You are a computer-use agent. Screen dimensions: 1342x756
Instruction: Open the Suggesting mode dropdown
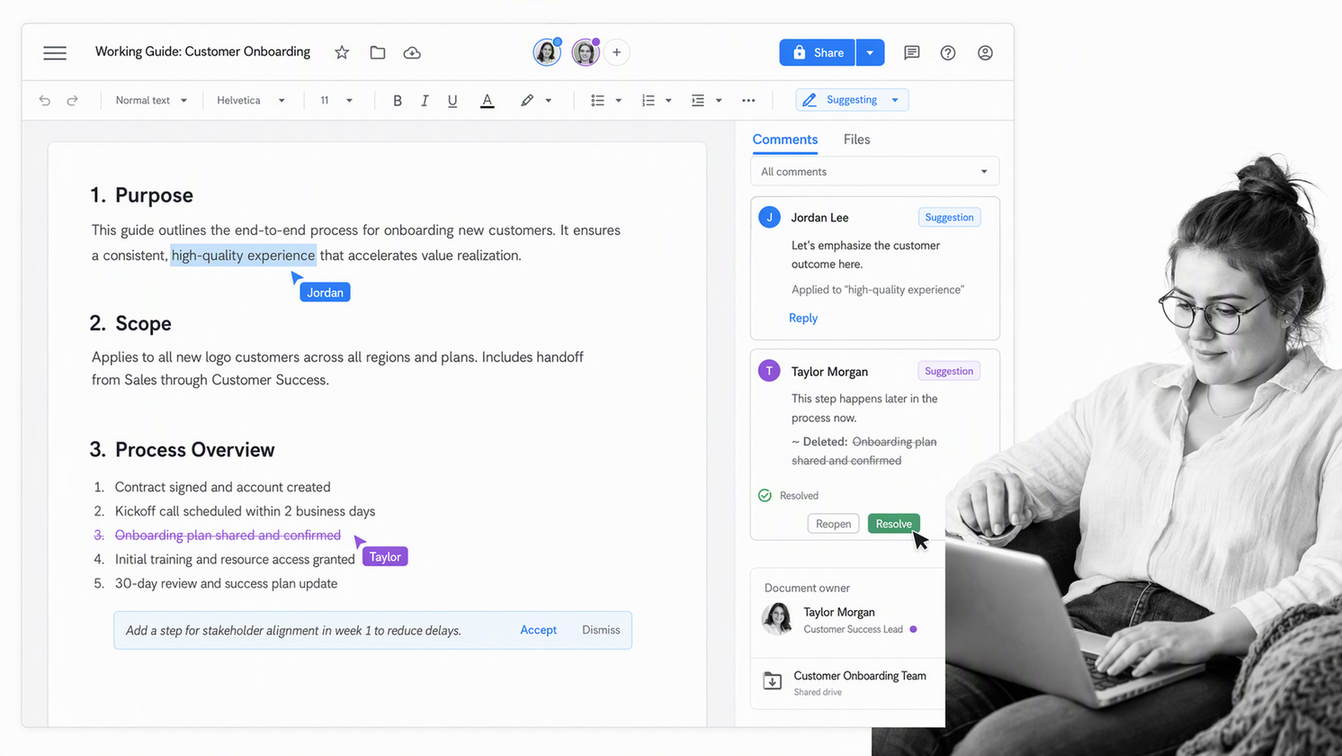coord(853,100)
